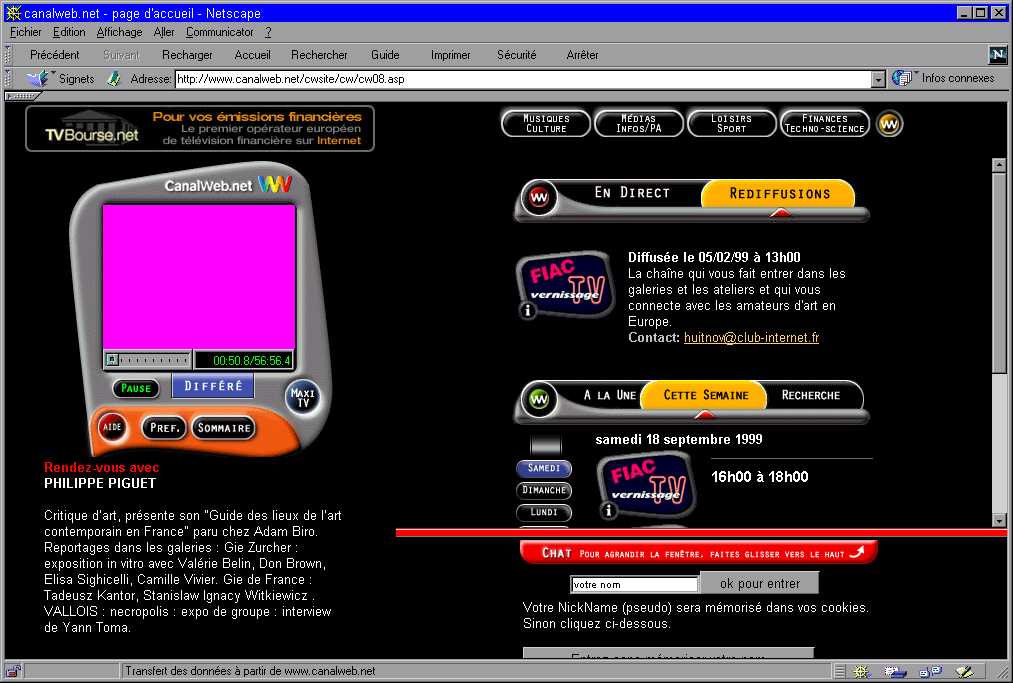
Task: Open the Musiques Culture category
Action: pos(546,123)
